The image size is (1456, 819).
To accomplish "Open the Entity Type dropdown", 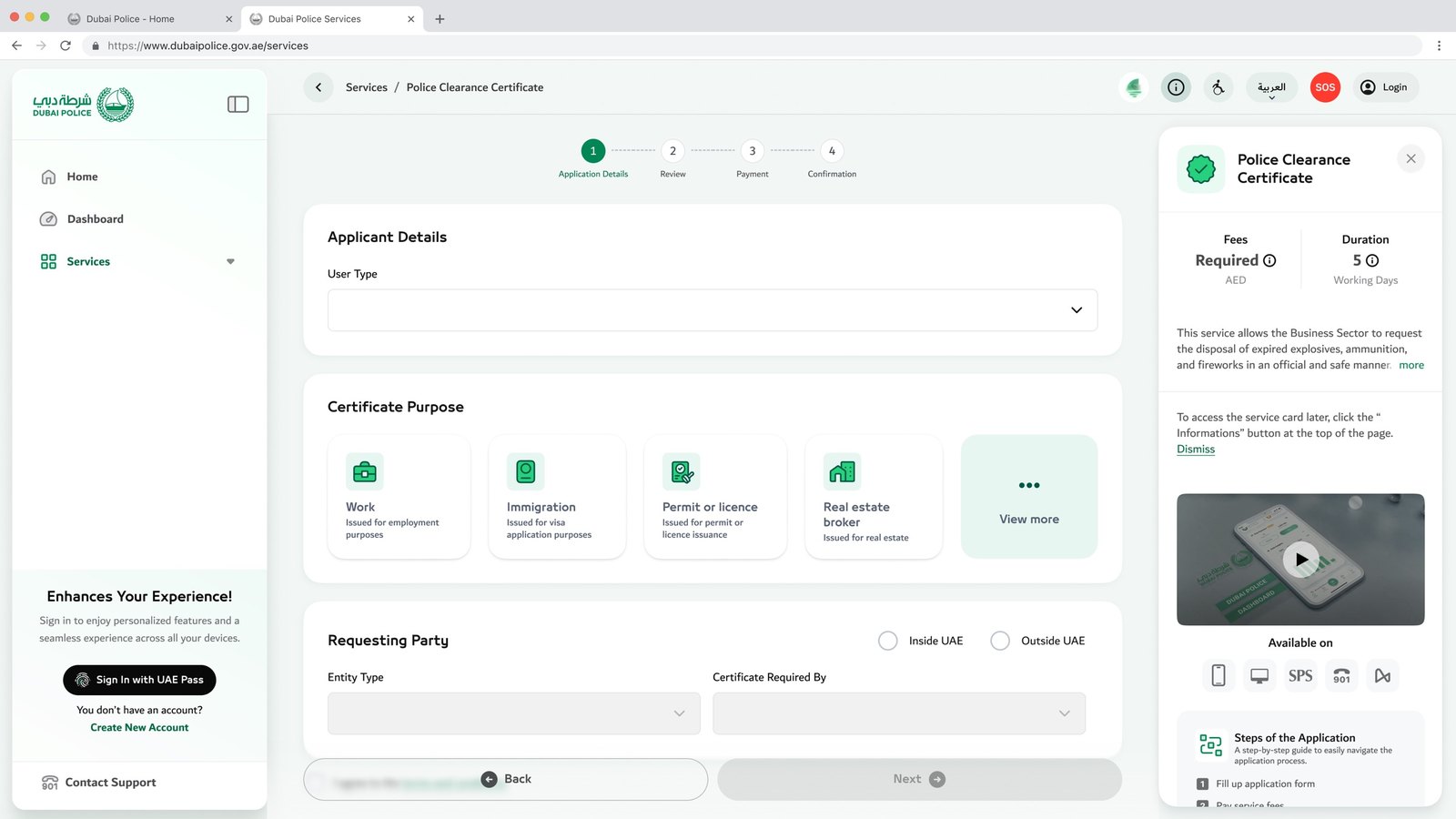I will point(514,713).
